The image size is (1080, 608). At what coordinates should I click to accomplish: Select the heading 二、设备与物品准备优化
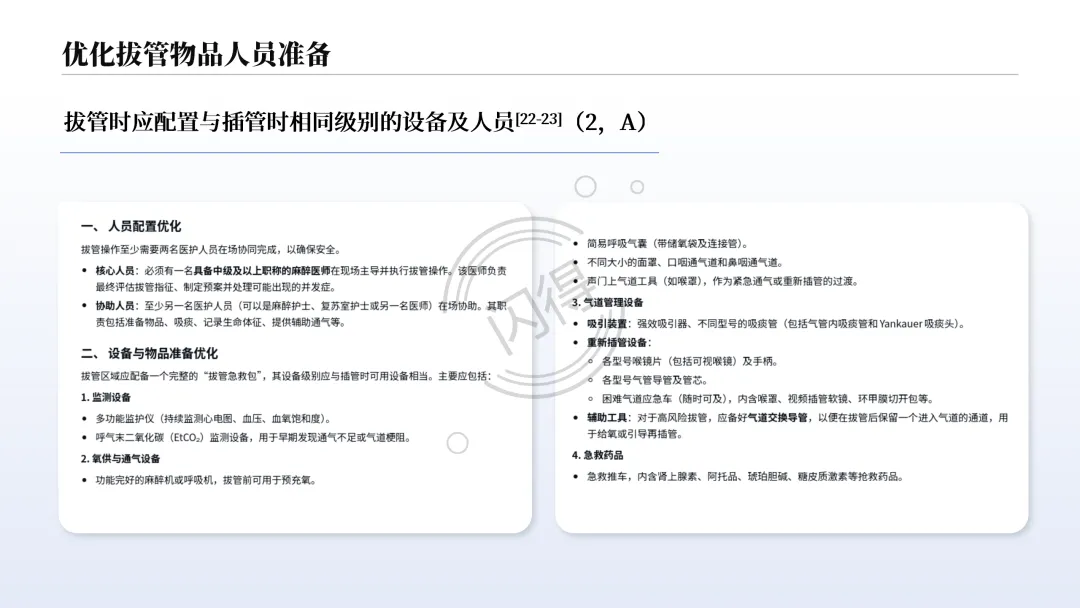pos(149,353)
